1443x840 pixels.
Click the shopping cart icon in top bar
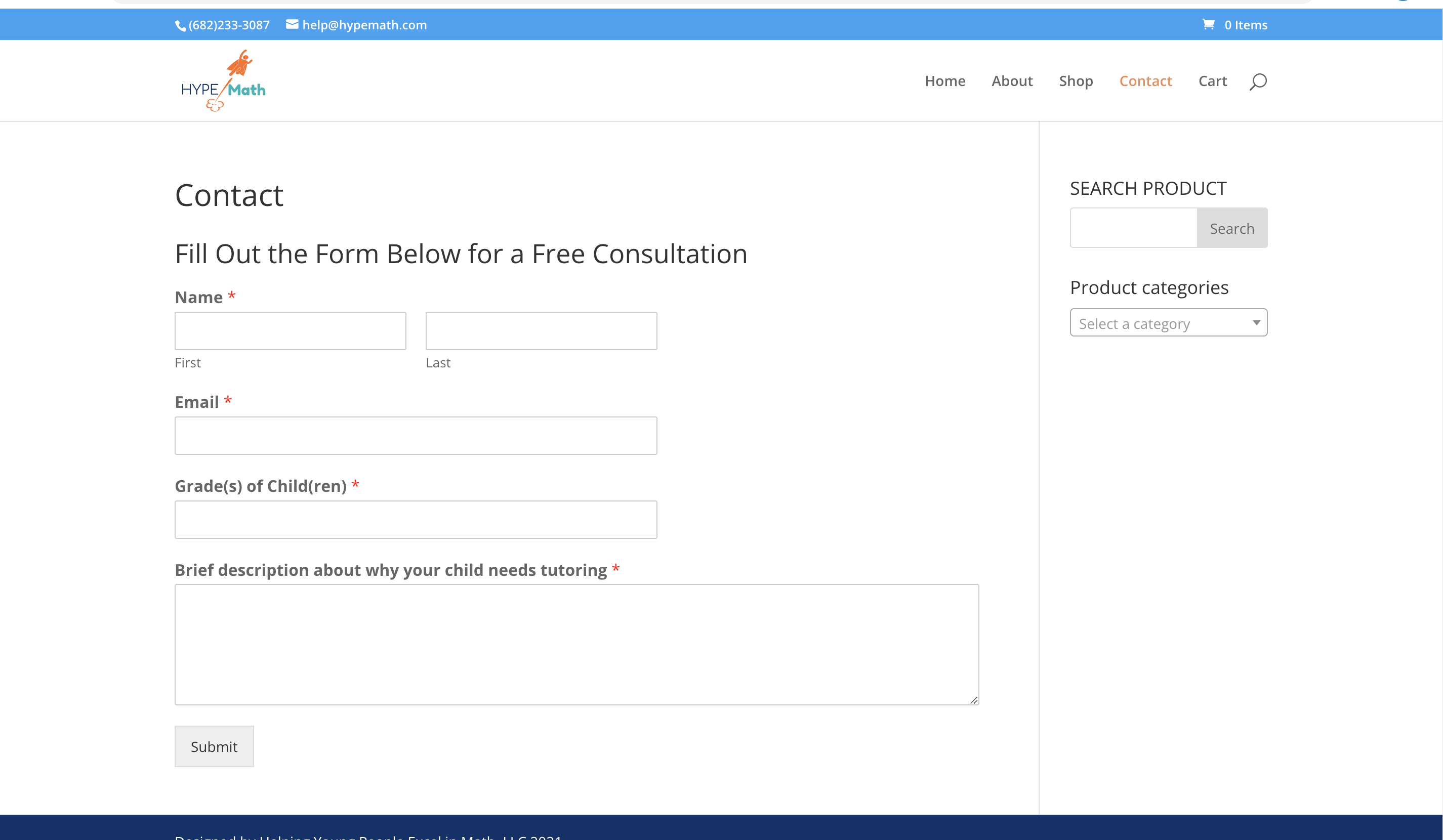pyautogui.click(x=1208, y=24)
